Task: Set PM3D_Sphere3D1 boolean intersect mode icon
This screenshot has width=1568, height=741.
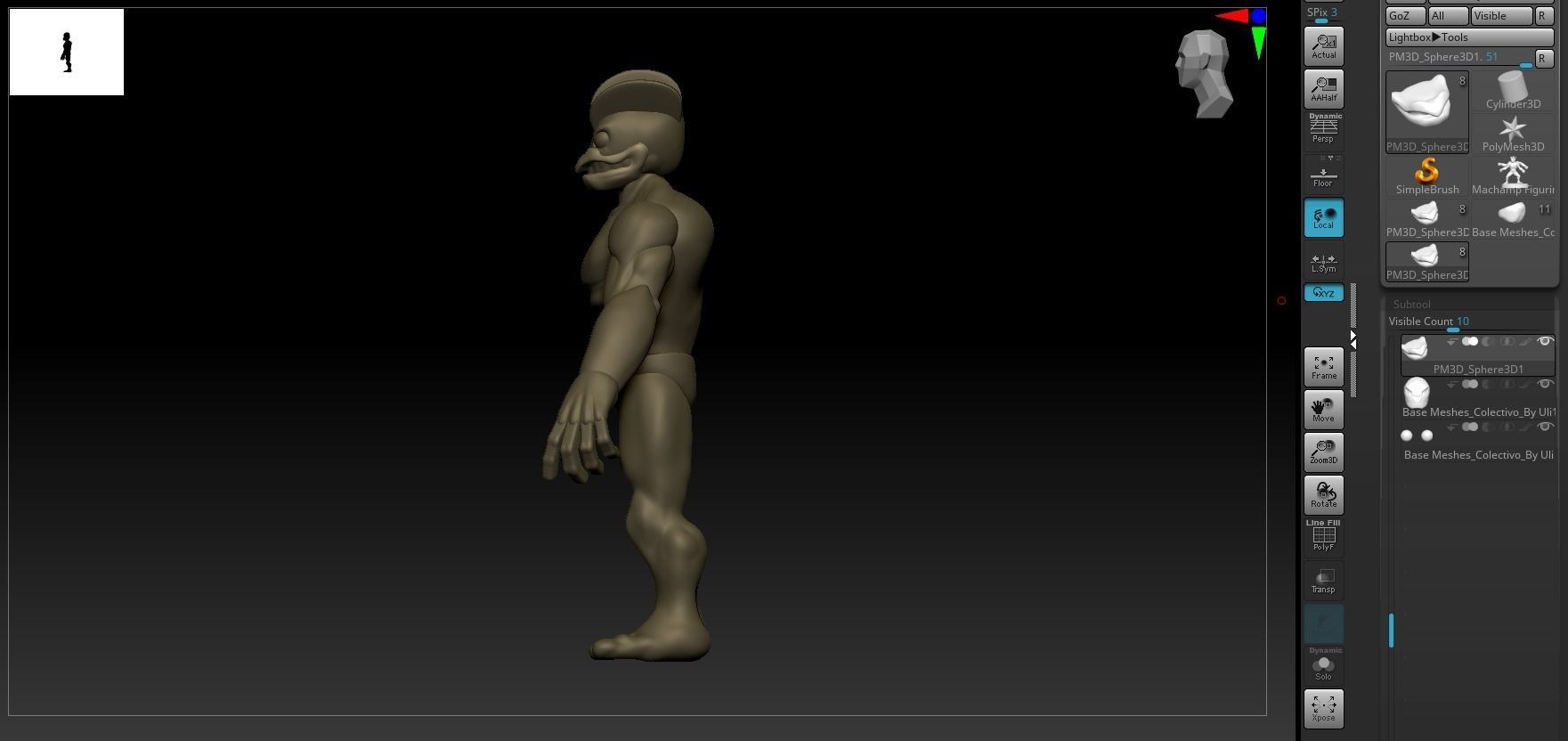Action: [1507, 342]
